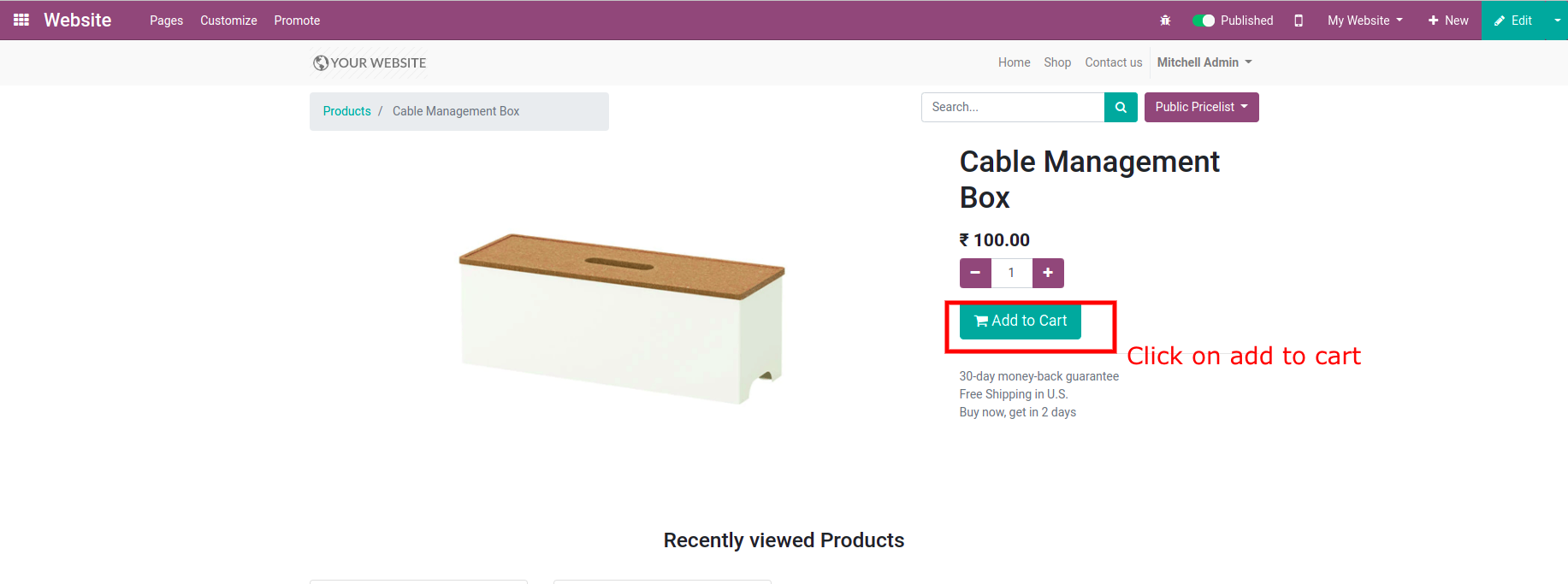Increase quantity with plus button
The image size is (1568, 584).
pyautogui.click(x=1048, y=274)
